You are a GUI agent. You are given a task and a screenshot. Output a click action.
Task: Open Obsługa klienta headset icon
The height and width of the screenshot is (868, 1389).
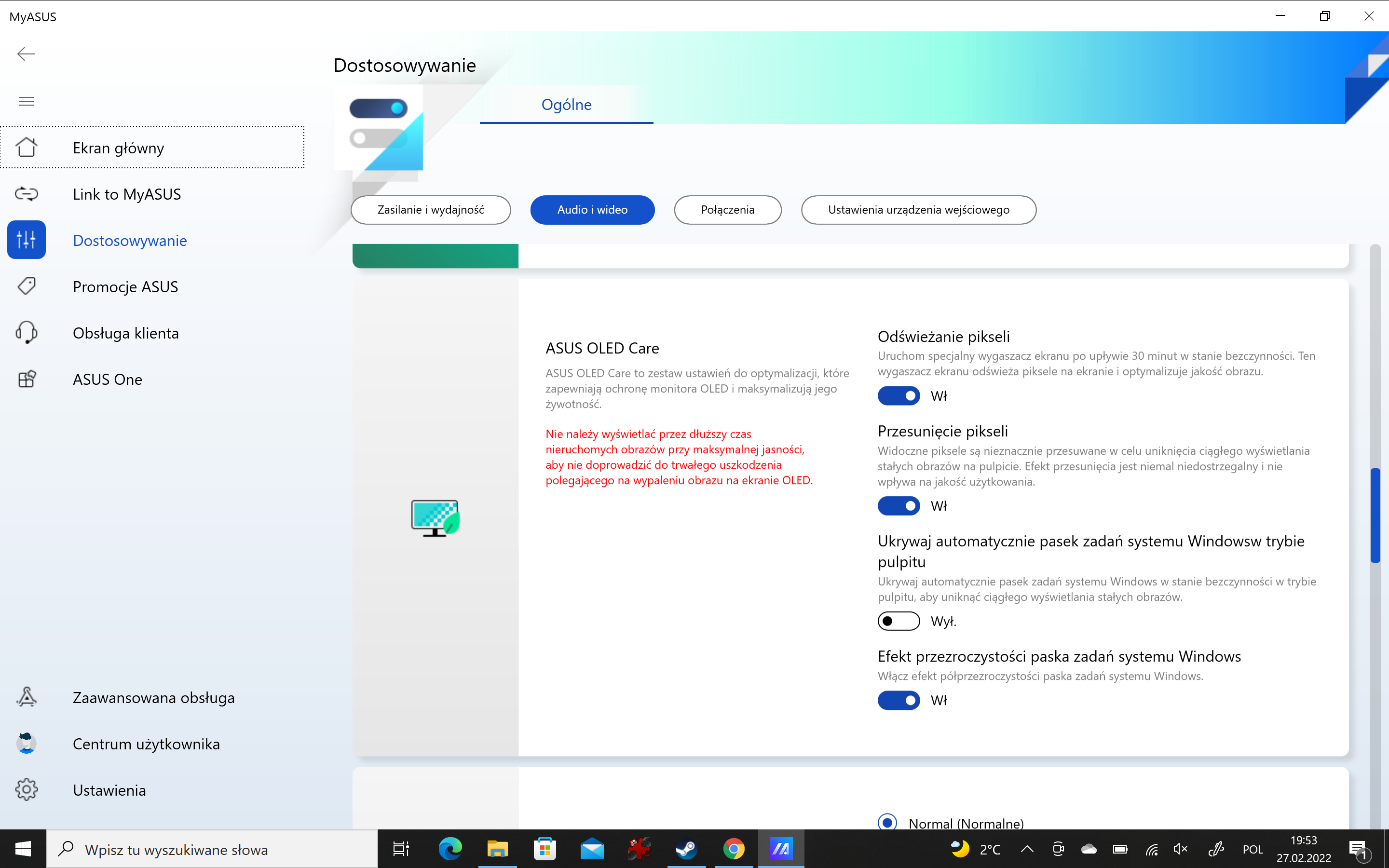point(27,332)
